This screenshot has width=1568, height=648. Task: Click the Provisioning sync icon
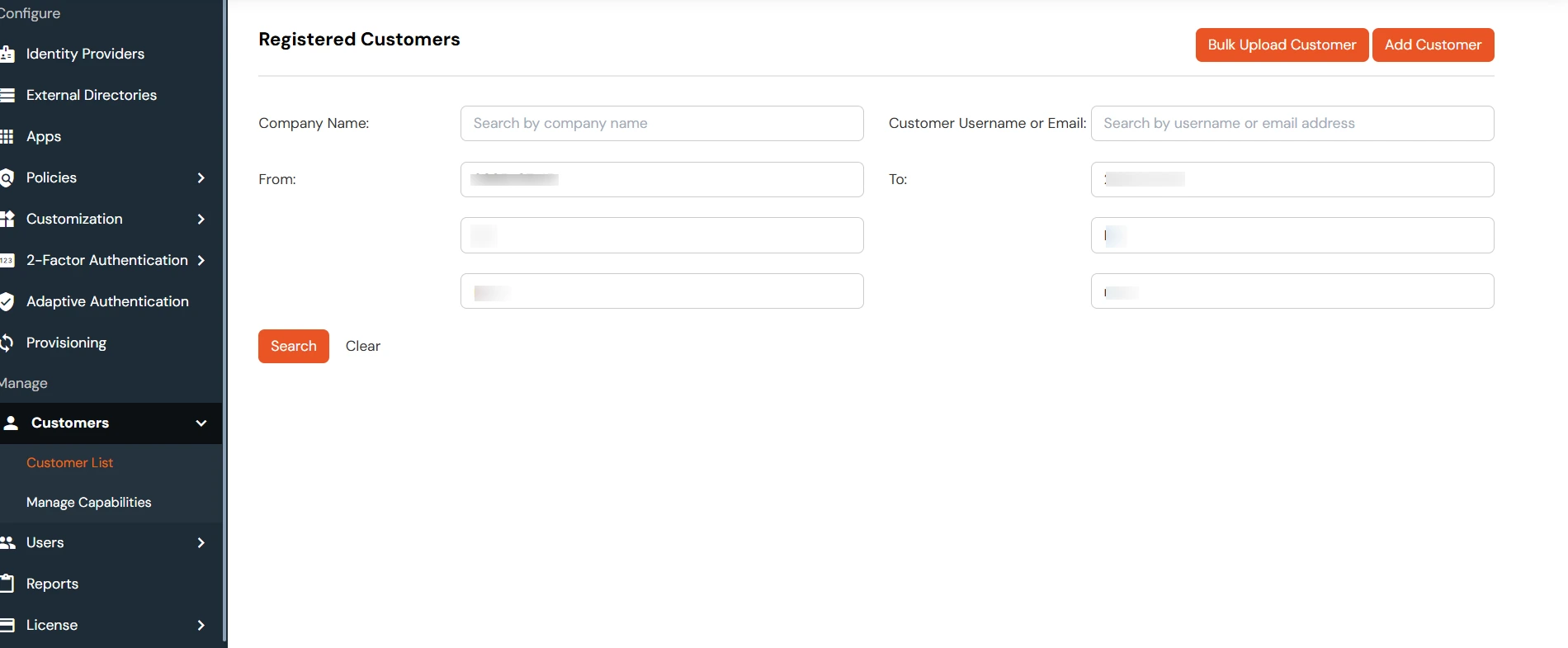point(7,343)
